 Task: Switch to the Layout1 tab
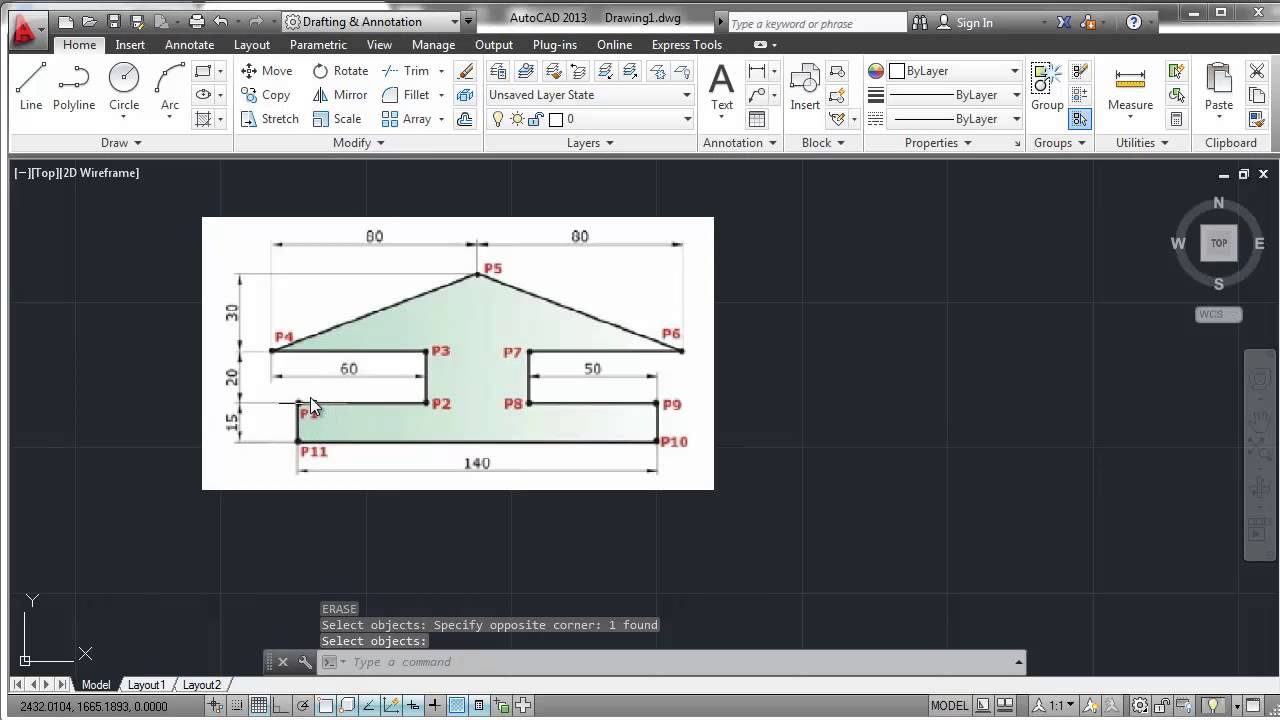tap(146, 685)
